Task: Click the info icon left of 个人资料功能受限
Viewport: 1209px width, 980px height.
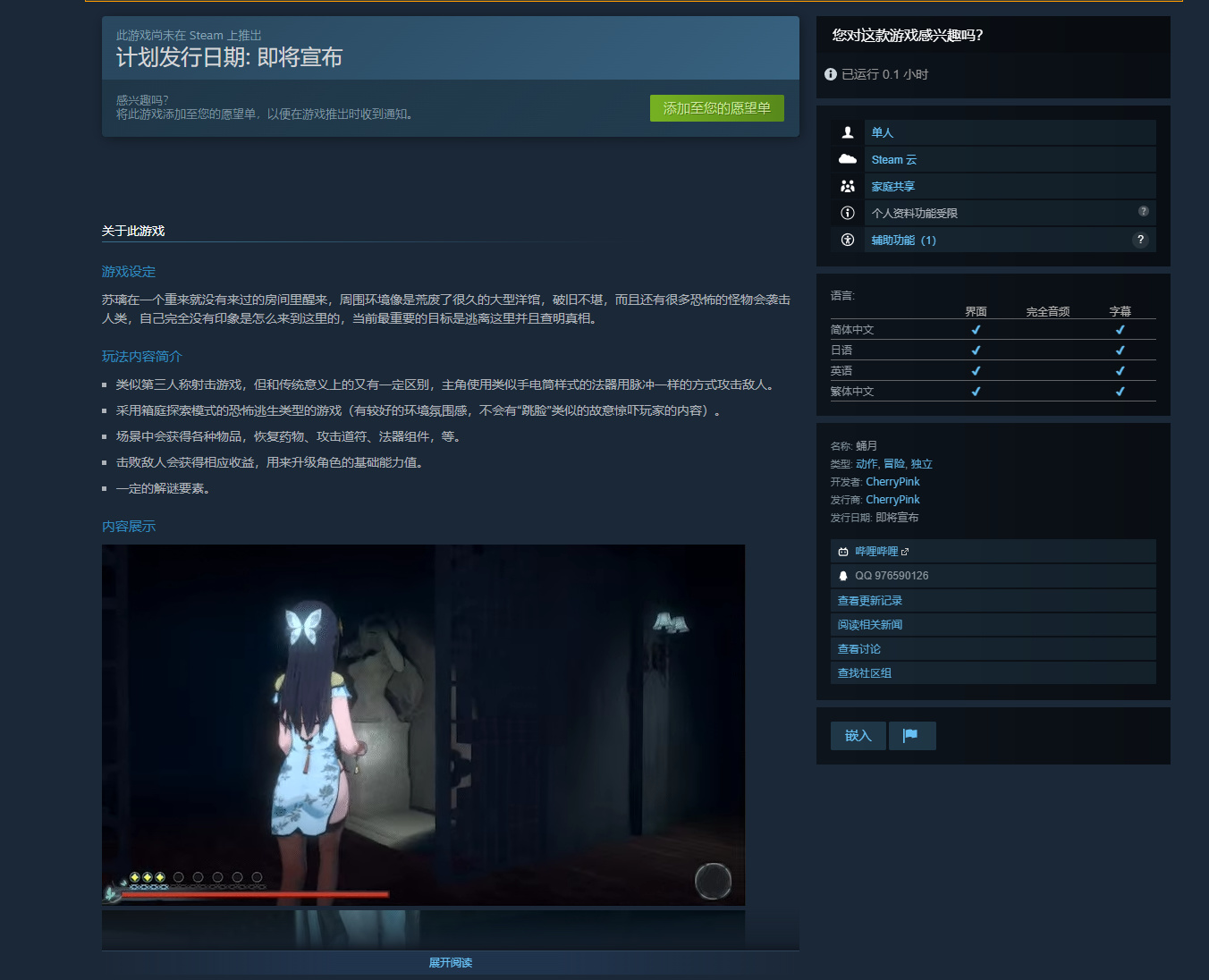Action: coord(847,213)
